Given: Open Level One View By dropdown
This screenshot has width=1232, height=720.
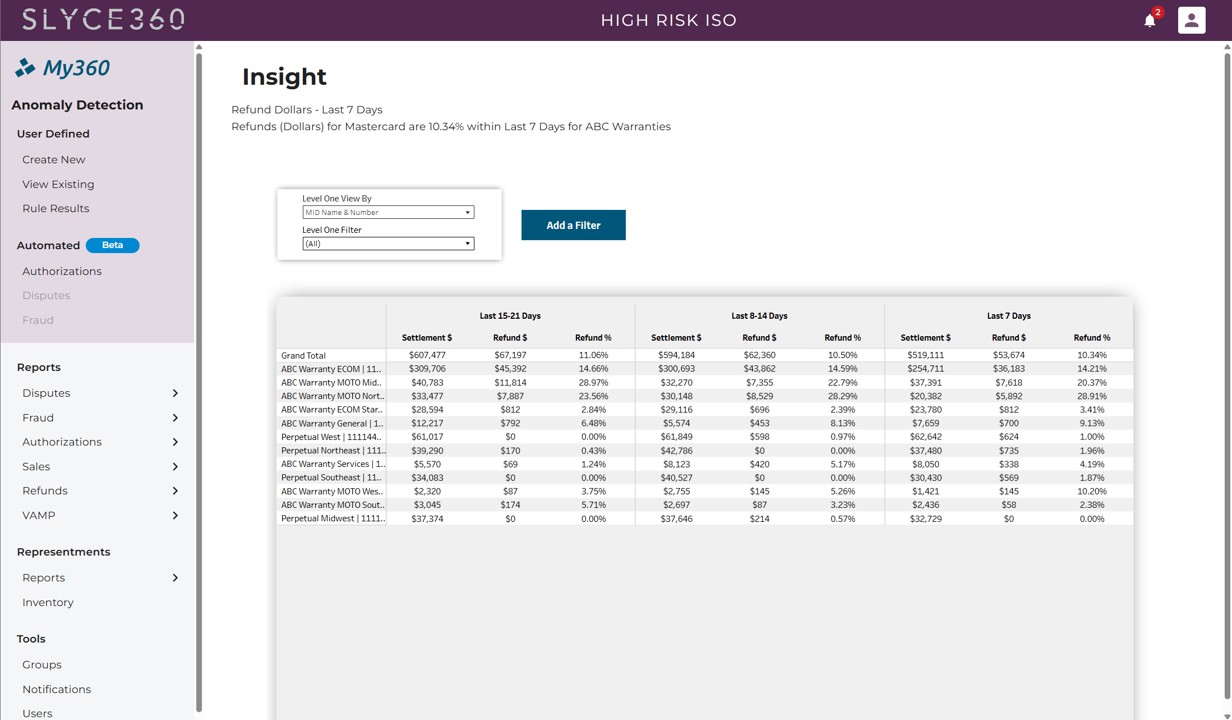Looking at the screenshot, I should [388, 212].
